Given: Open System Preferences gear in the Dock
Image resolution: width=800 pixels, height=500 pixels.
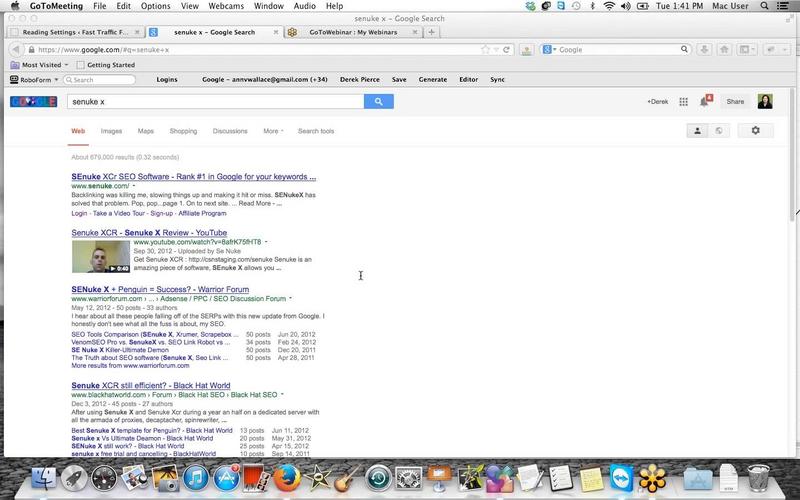Looking at the screenshot, I should coord(408,479).
